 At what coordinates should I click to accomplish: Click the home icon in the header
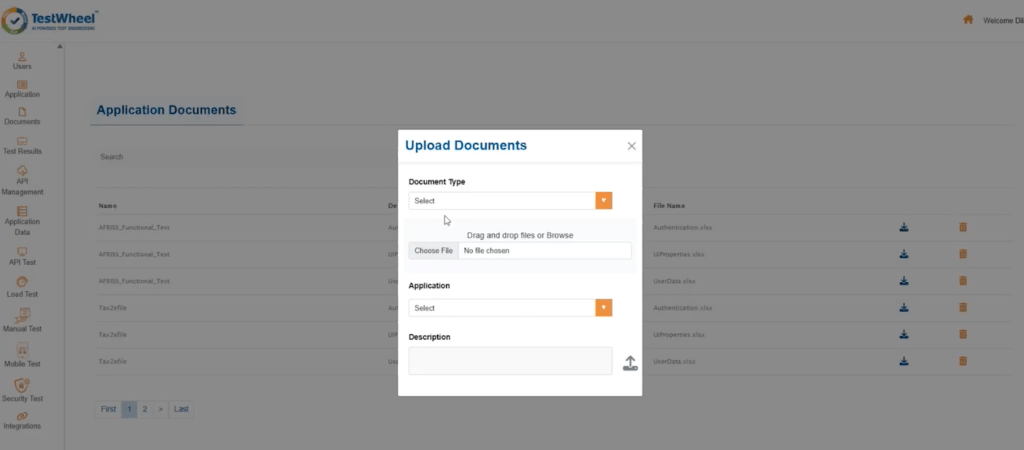968,20
